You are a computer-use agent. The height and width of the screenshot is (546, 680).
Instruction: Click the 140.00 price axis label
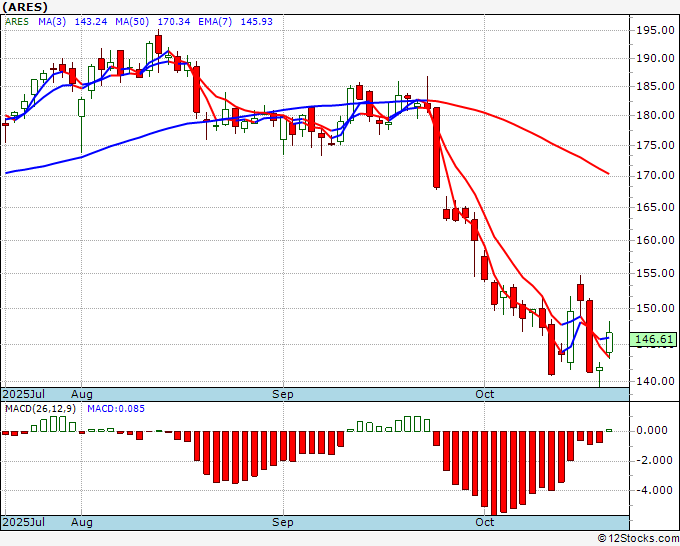[655, 381]
